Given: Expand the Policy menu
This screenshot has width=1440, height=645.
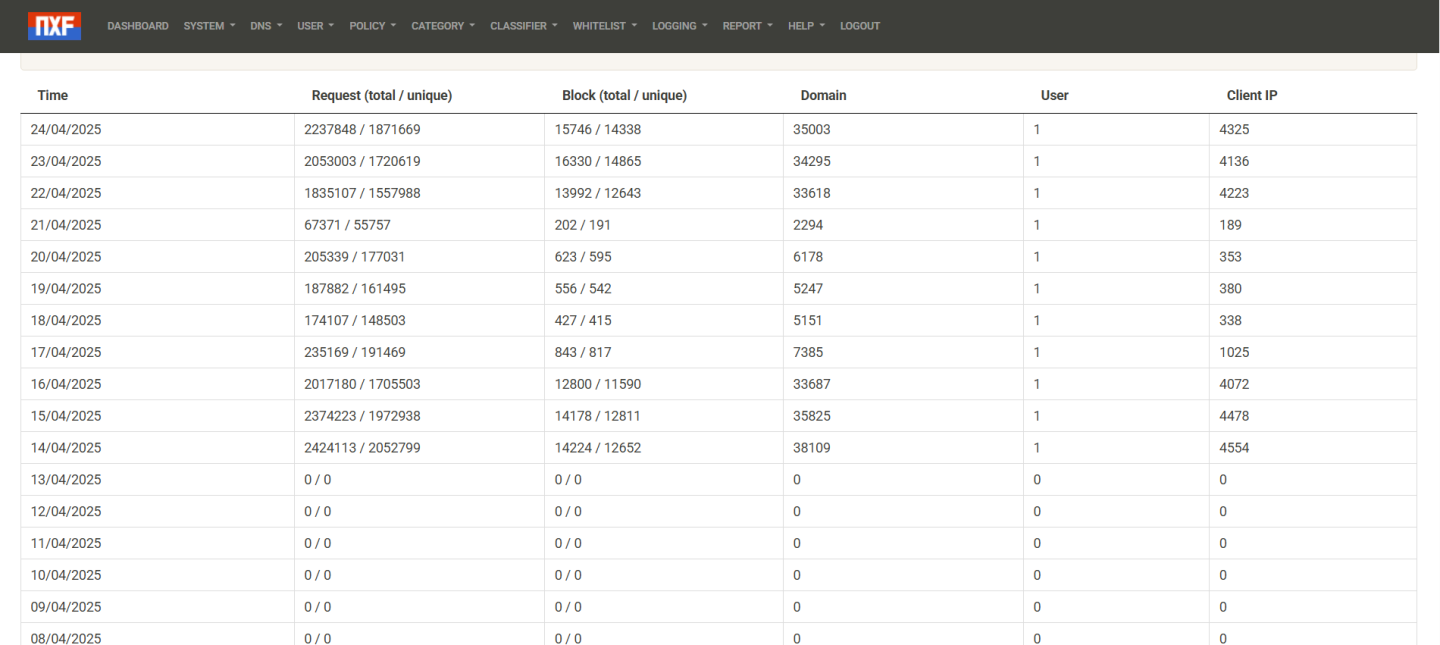Looking at the screenshot, I should click(x=372, y=26).
